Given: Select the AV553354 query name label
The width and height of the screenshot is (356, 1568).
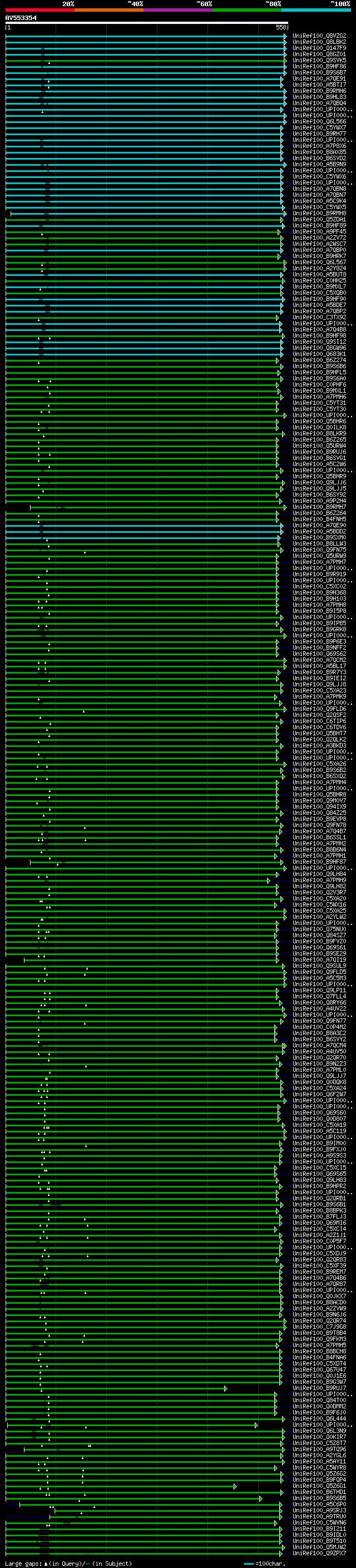Looking at the screenshot, I should tap(21, 18).
